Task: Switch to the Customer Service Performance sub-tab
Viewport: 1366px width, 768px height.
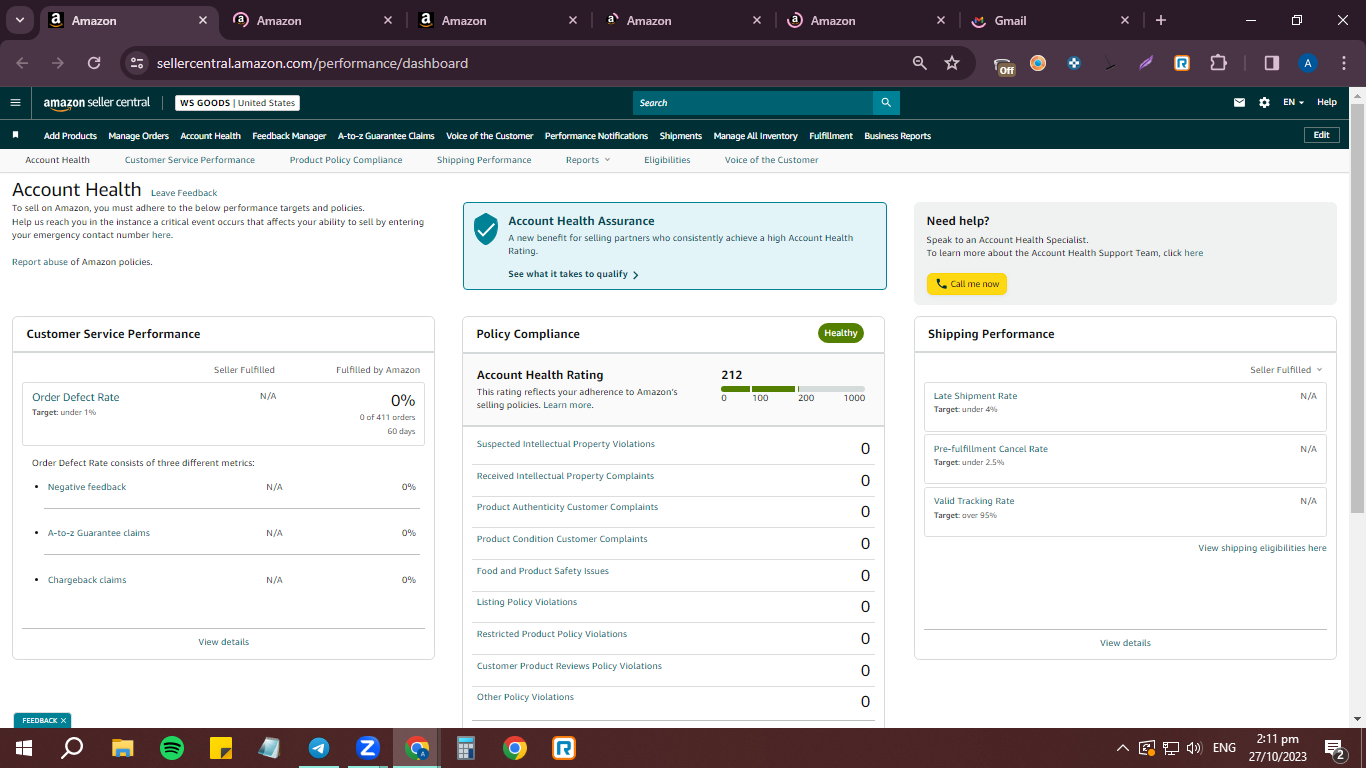Action: [x=190, y=160]
